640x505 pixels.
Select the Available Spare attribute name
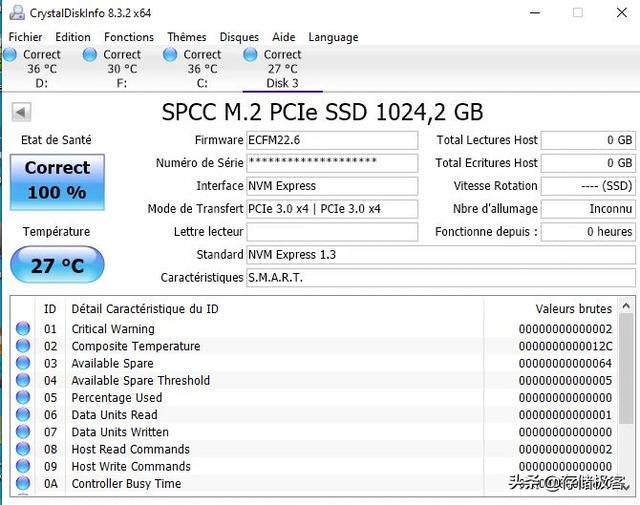point(112,363)
